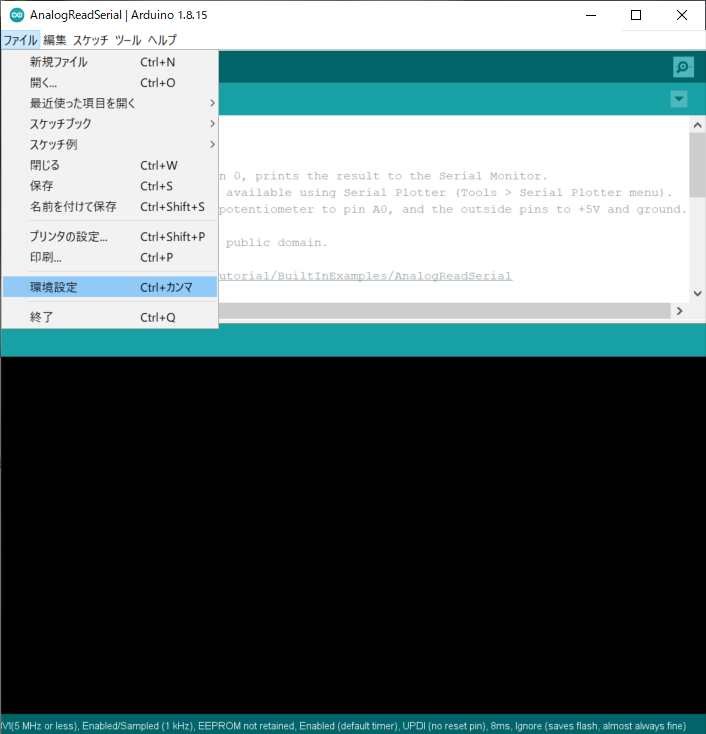Click the Arduino logo in title bar

click(x=16, y=16)
